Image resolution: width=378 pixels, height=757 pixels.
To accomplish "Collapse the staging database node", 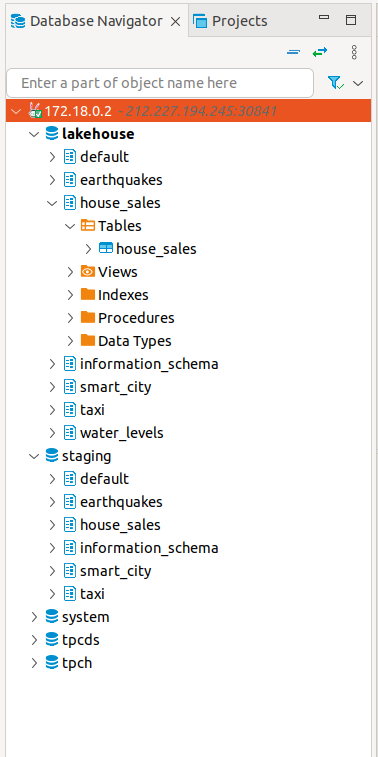I will point(34,456).
